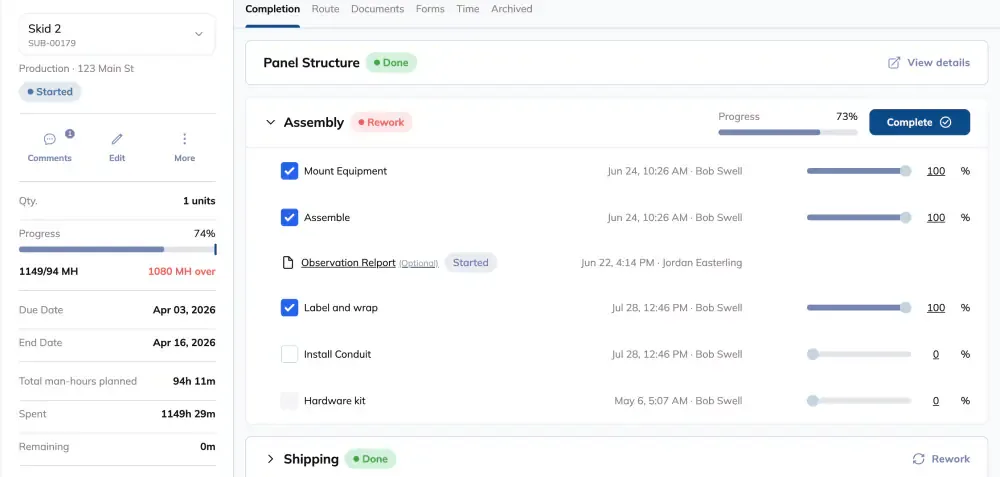Click the 'May 6, 5:07 AM · Bob Swell' text

pos(678,400)
